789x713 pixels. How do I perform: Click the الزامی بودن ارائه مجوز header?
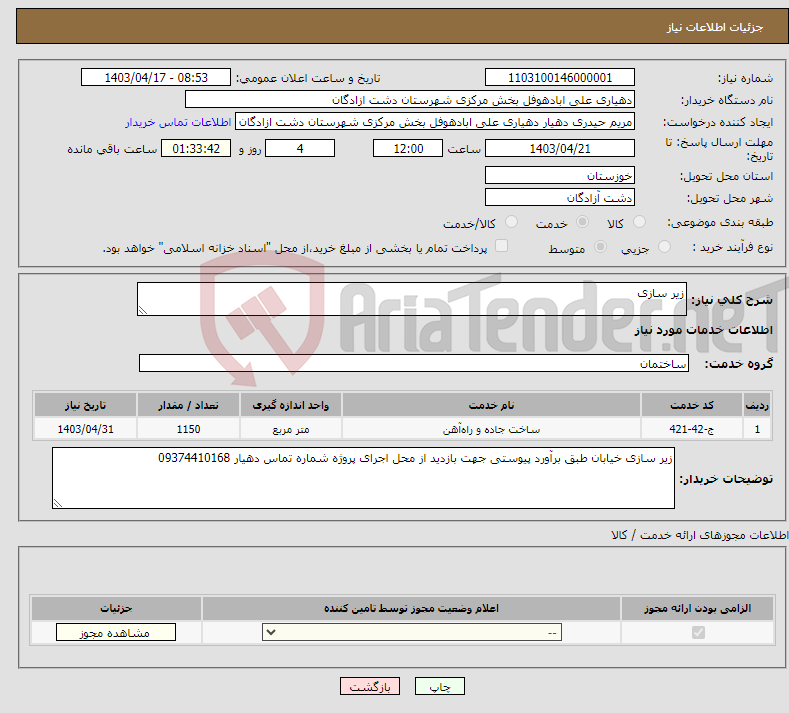pyautogui.click(x=697, y=608)
